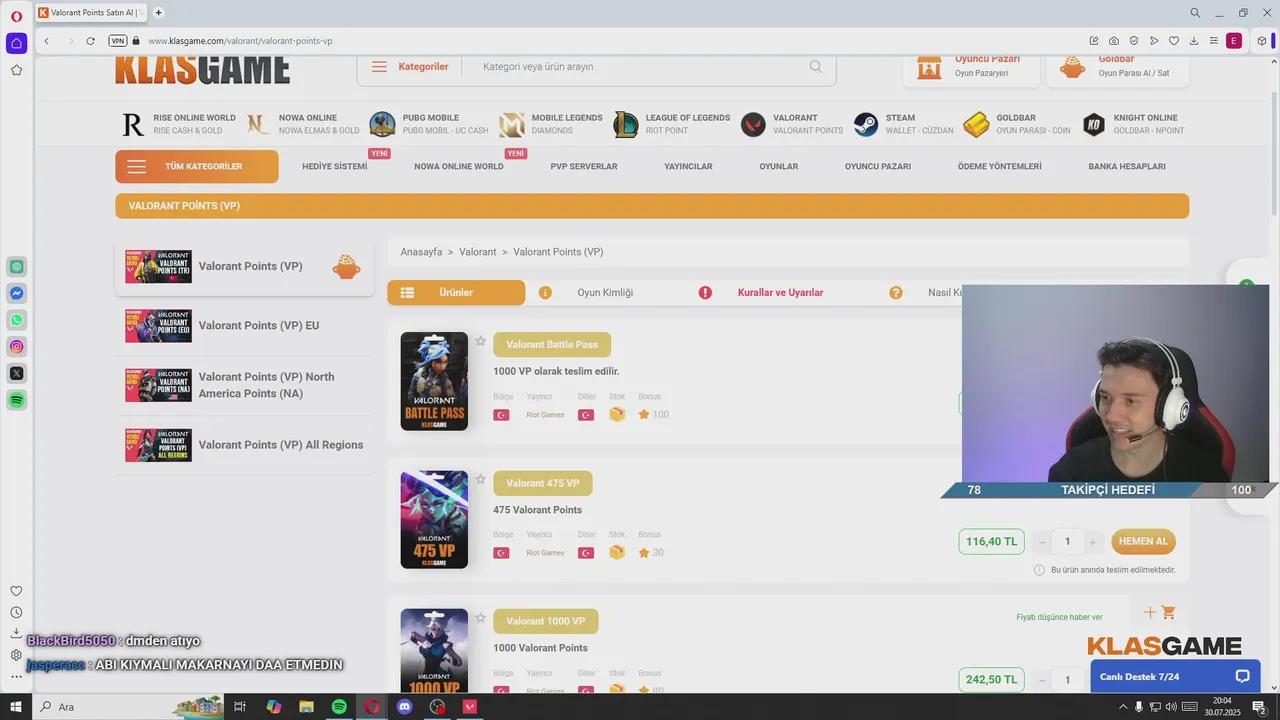Select Valorant Points All Regions item
1280x720 pixels.
tap(244, 445)
